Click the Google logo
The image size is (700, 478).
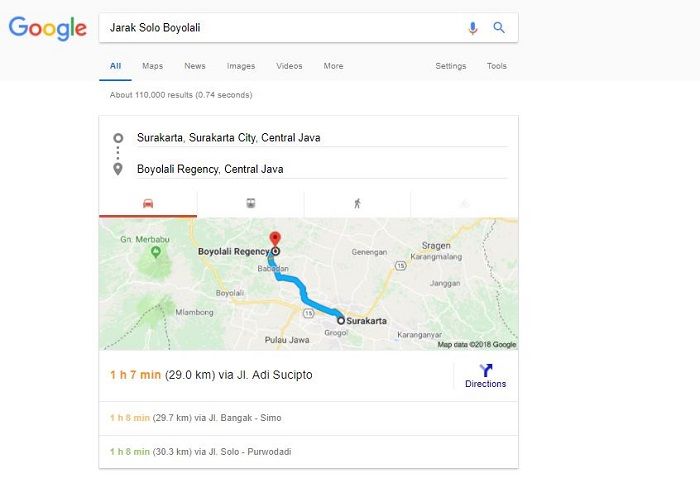click(48, 28)
